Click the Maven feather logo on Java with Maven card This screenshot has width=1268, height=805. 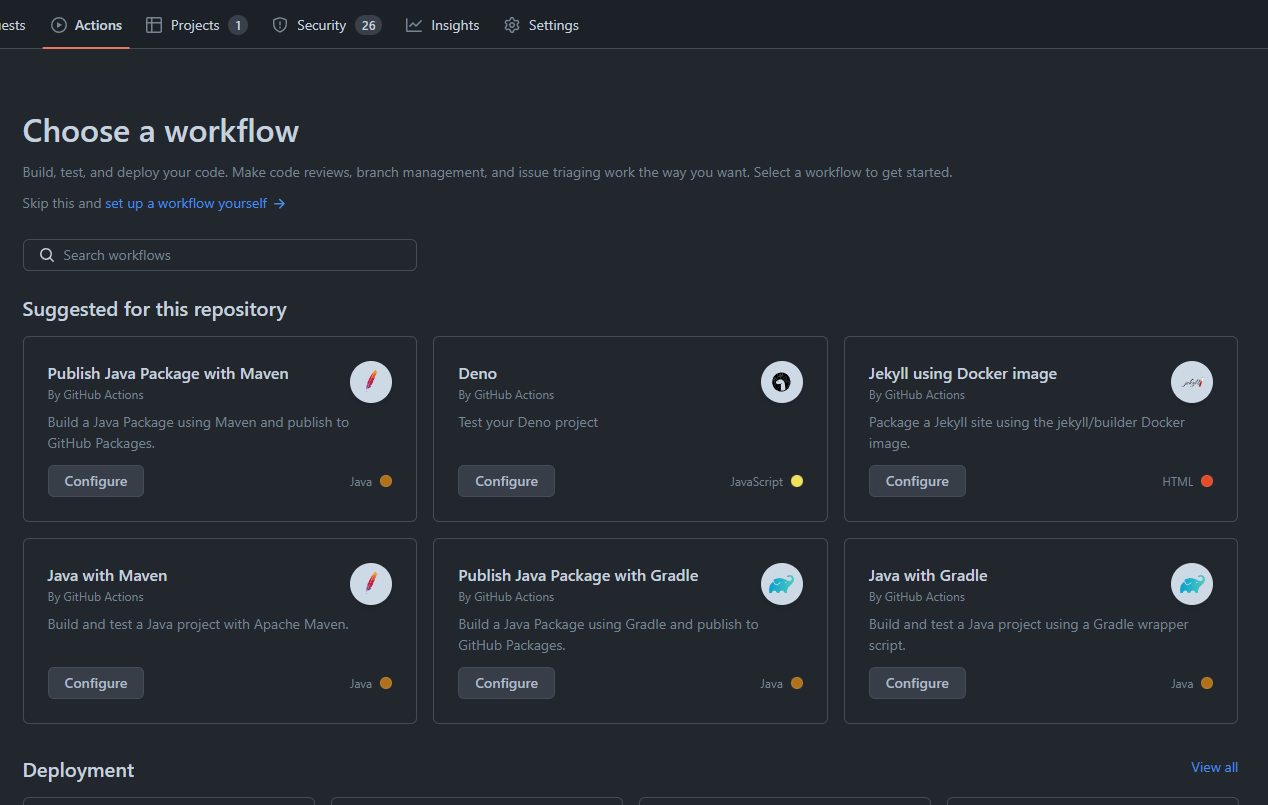coord(371,584)
